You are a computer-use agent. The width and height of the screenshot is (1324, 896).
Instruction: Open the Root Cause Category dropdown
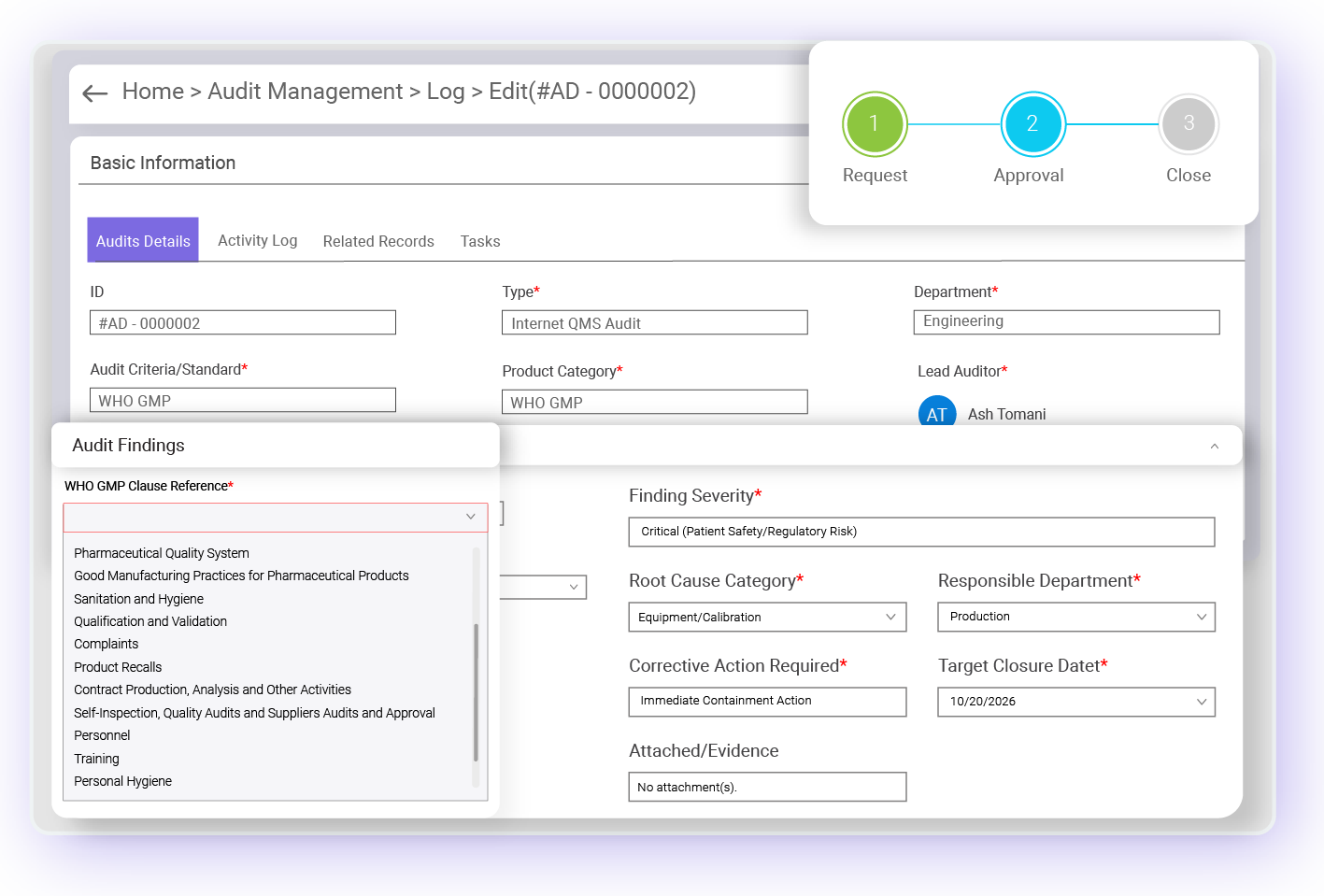767,617
